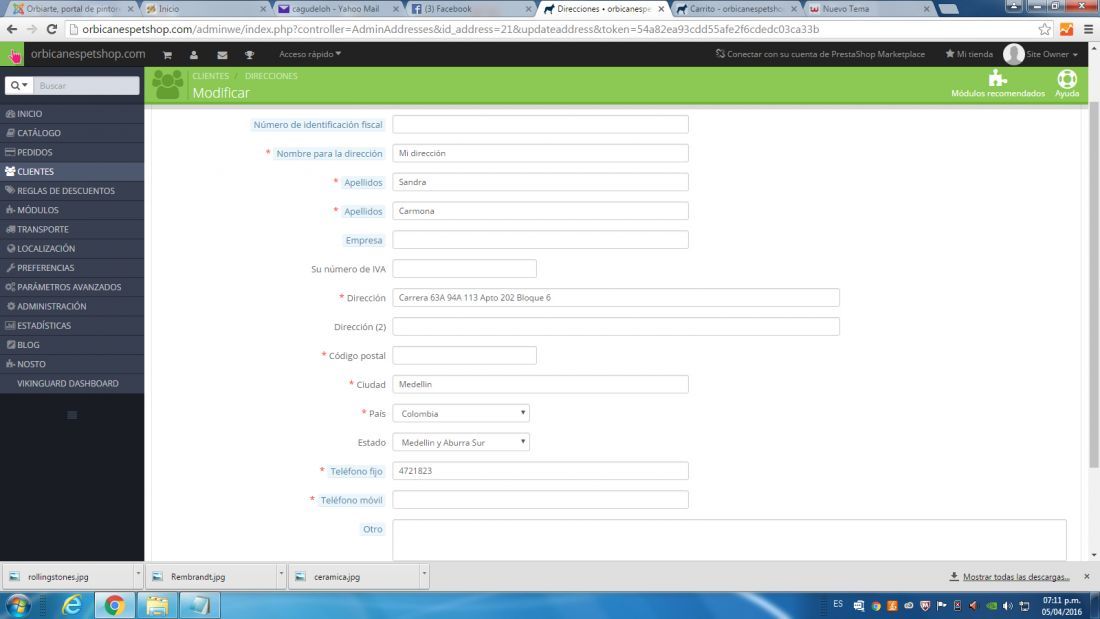Click the Dirección field
Image resolution: width=1100 pixels, height=619 pixels.
tap(616, 298)
